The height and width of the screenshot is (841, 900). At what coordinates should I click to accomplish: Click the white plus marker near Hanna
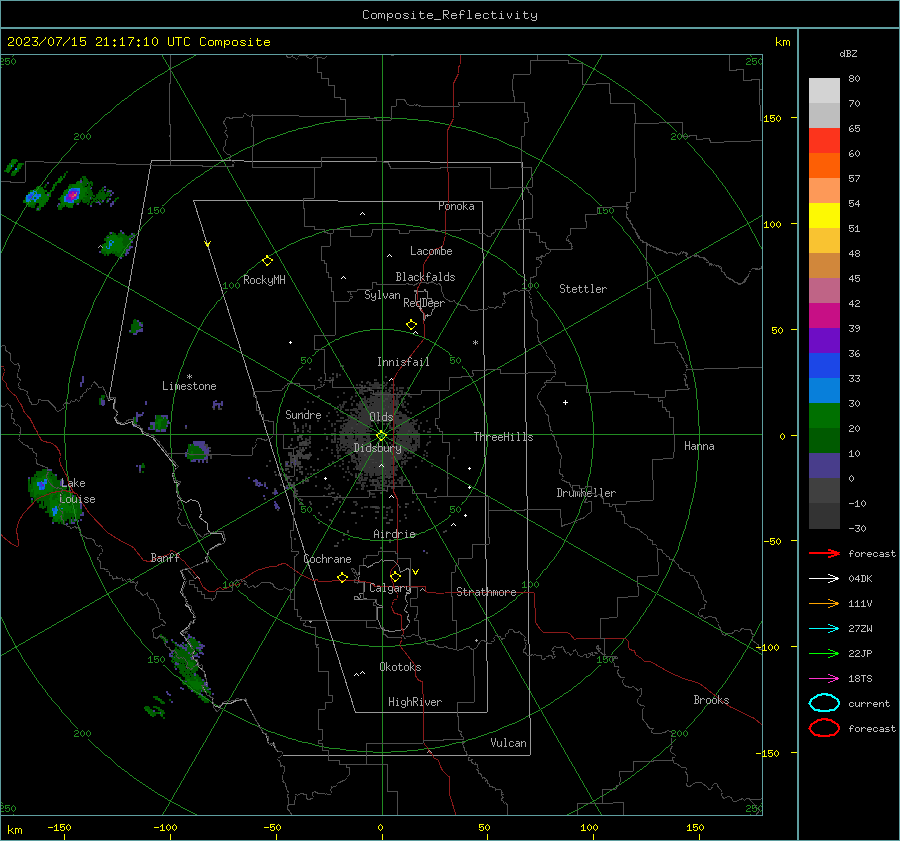(565, 402)
